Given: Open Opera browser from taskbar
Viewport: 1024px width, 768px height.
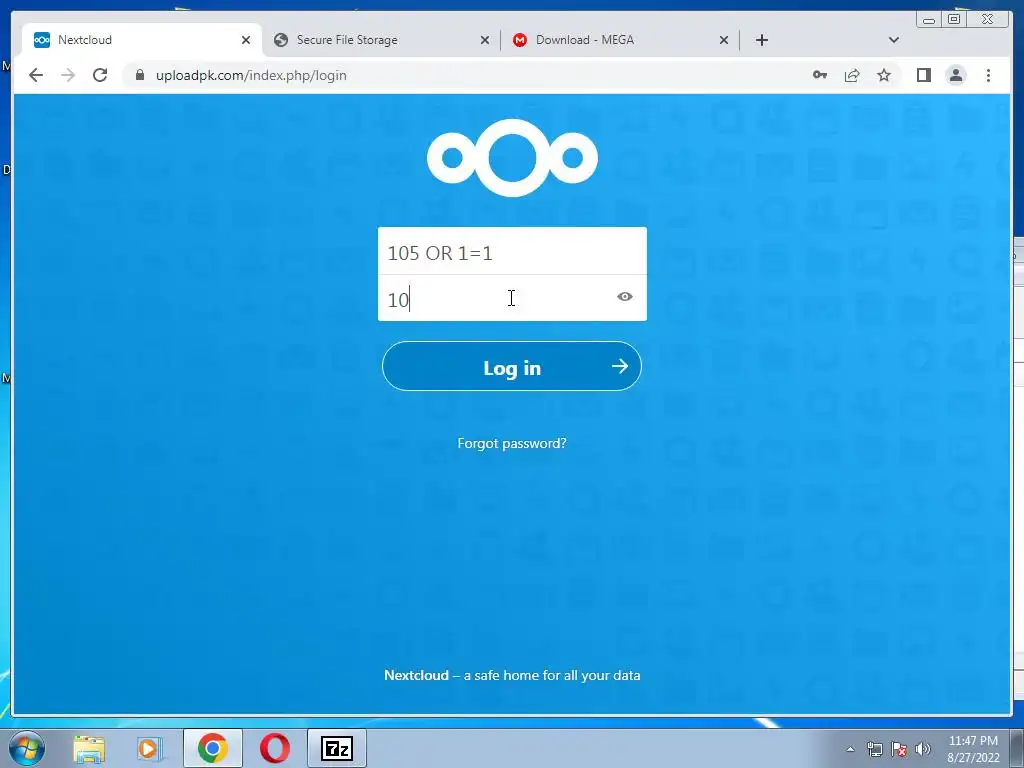Looking at the screenshot, I should click(x=275, y=748).
